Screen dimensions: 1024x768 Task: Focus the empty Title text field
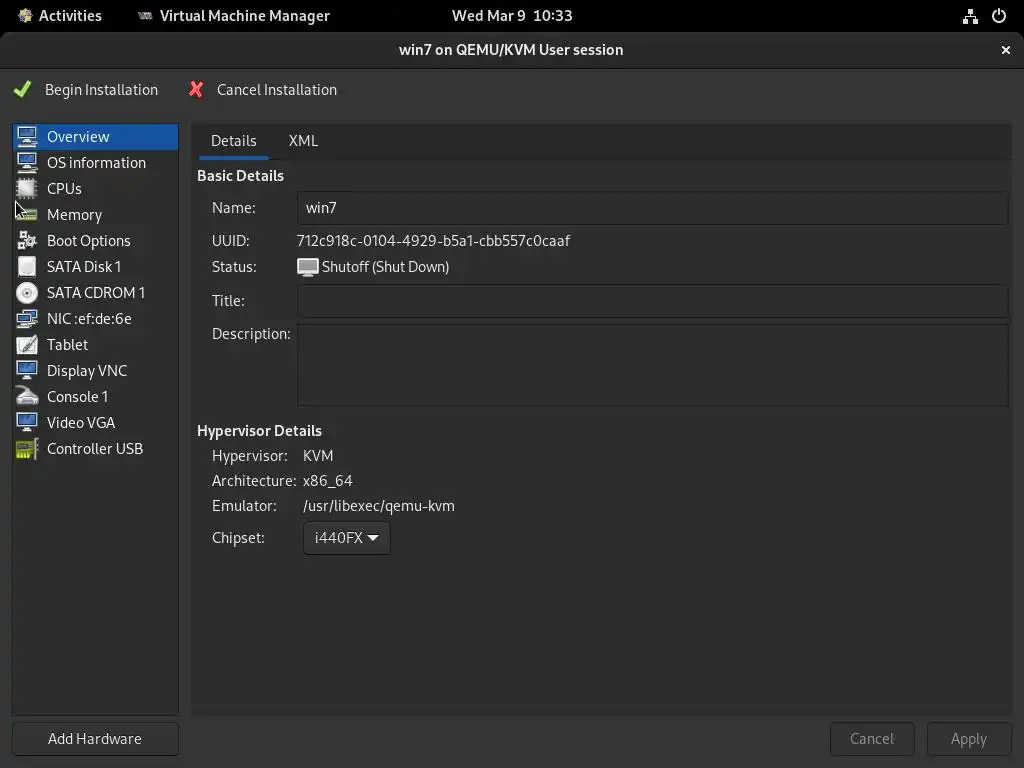pyautogui.click(x=652, y=301)
